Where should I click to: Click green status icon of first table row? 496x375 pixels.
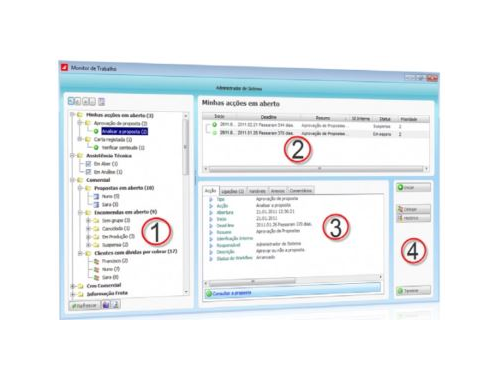pyautogui.click(x=215, y=125)
